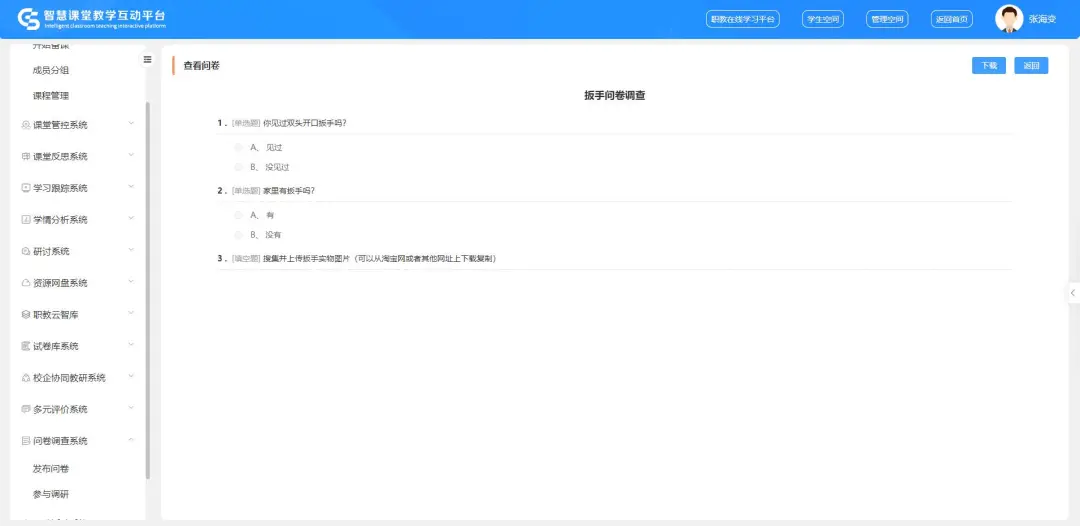Click the 职教云智库 sidebar icon

[26, 315]
